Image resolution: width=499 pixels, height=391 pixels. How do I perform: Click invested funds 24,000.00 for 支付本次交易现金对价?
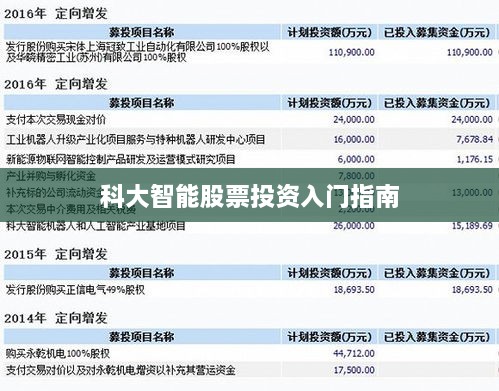[472, 120]
